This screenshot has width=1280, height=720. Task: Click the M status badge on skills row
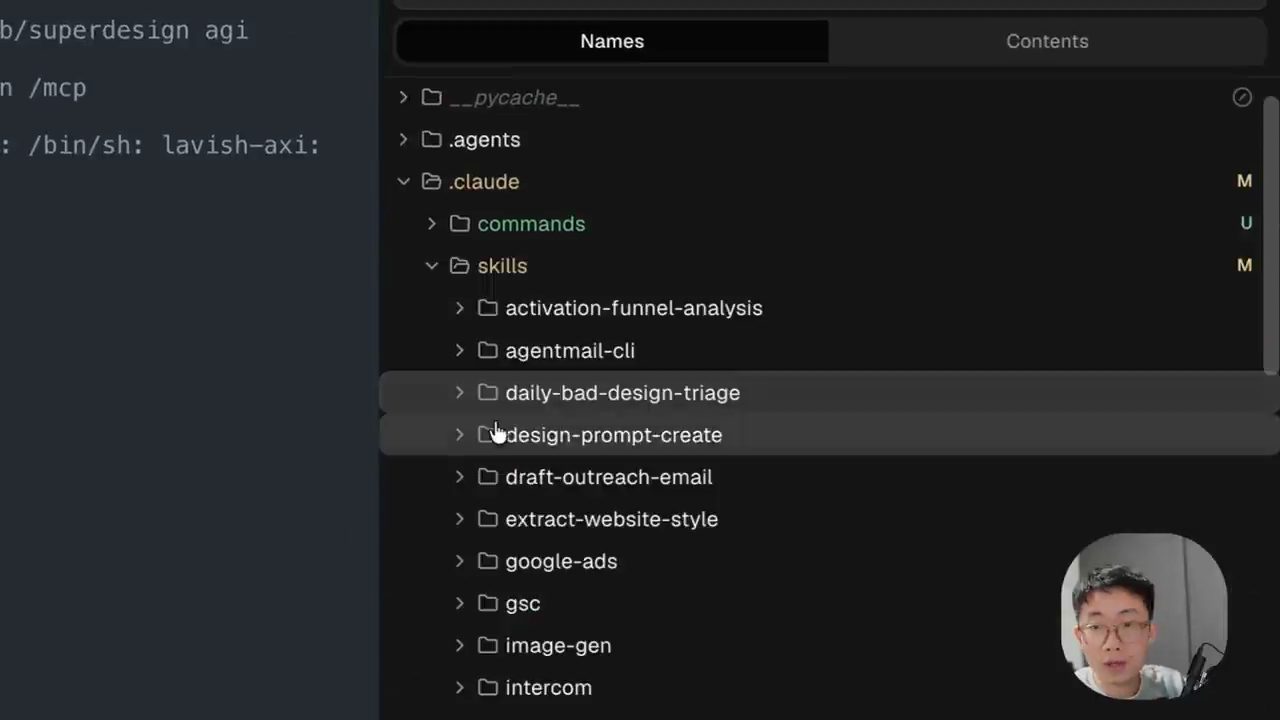pyautogui.click(x=1244, y=265)
